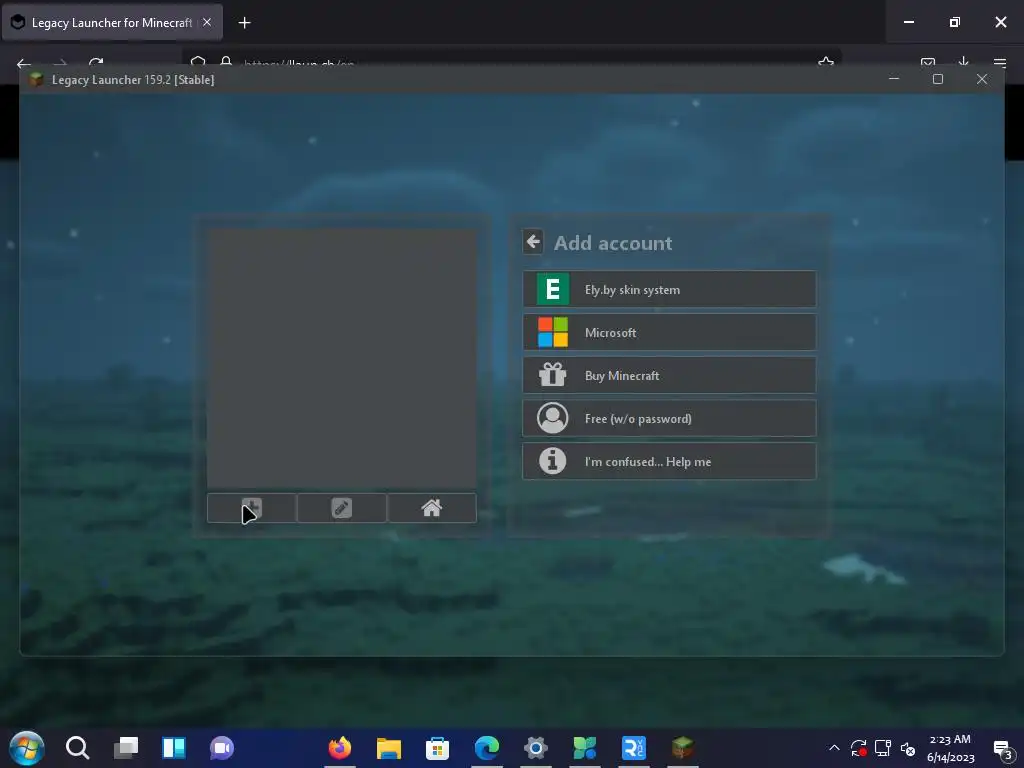The height and width of the screenshot is (768, 1024).
Task: Open Task View on taskbar
Action: coord(126,748)
